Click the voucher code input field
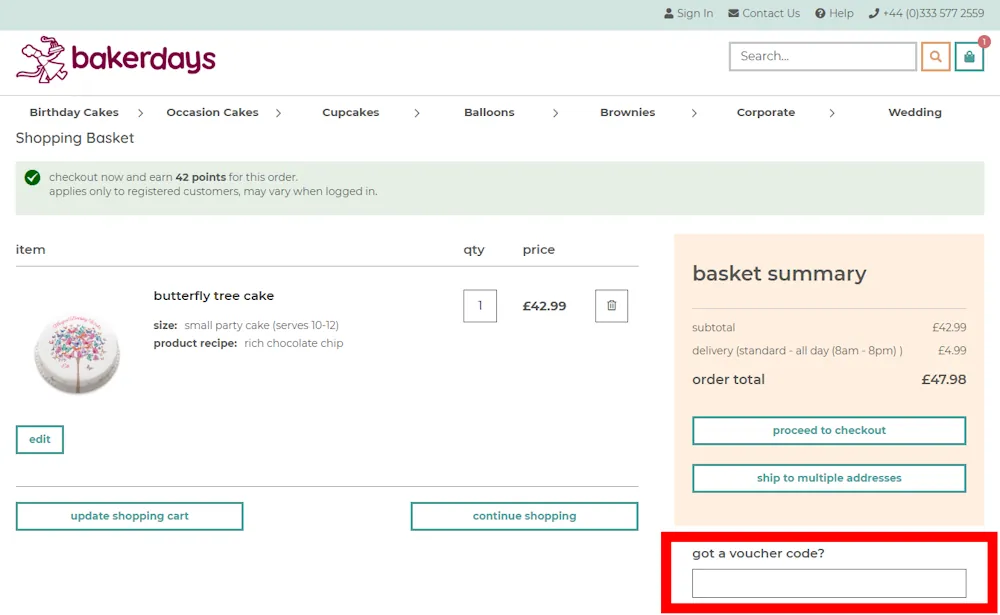 click(829, 583)
